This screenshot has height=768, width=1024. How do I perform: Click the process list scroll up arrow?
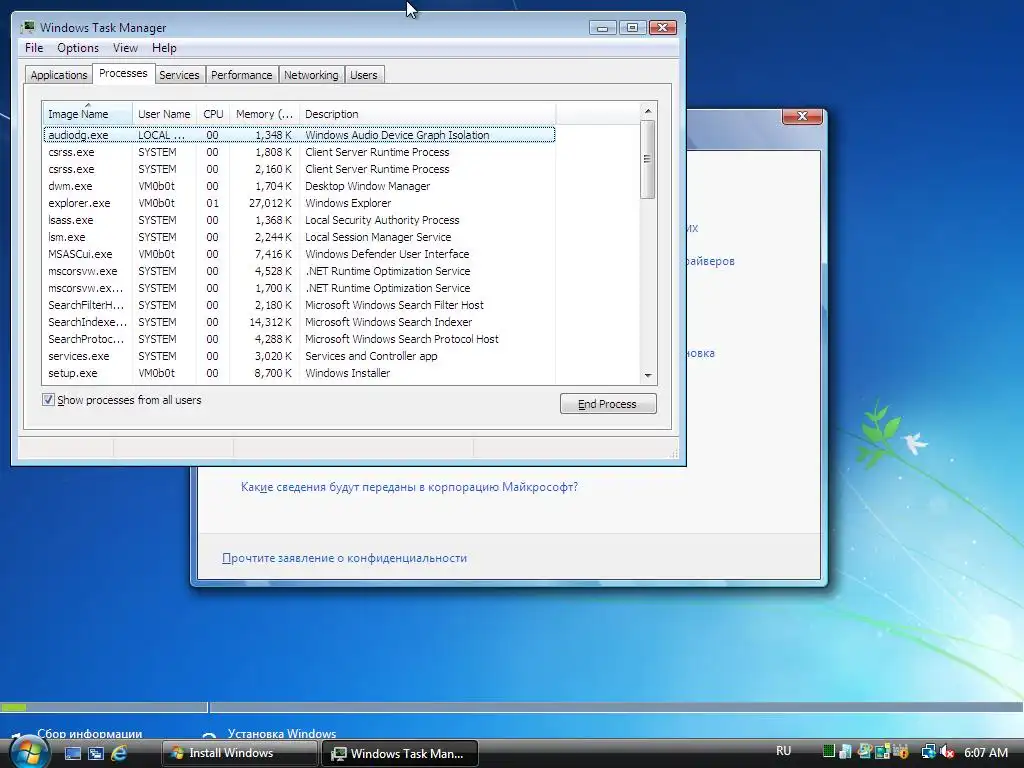[648, 111]
